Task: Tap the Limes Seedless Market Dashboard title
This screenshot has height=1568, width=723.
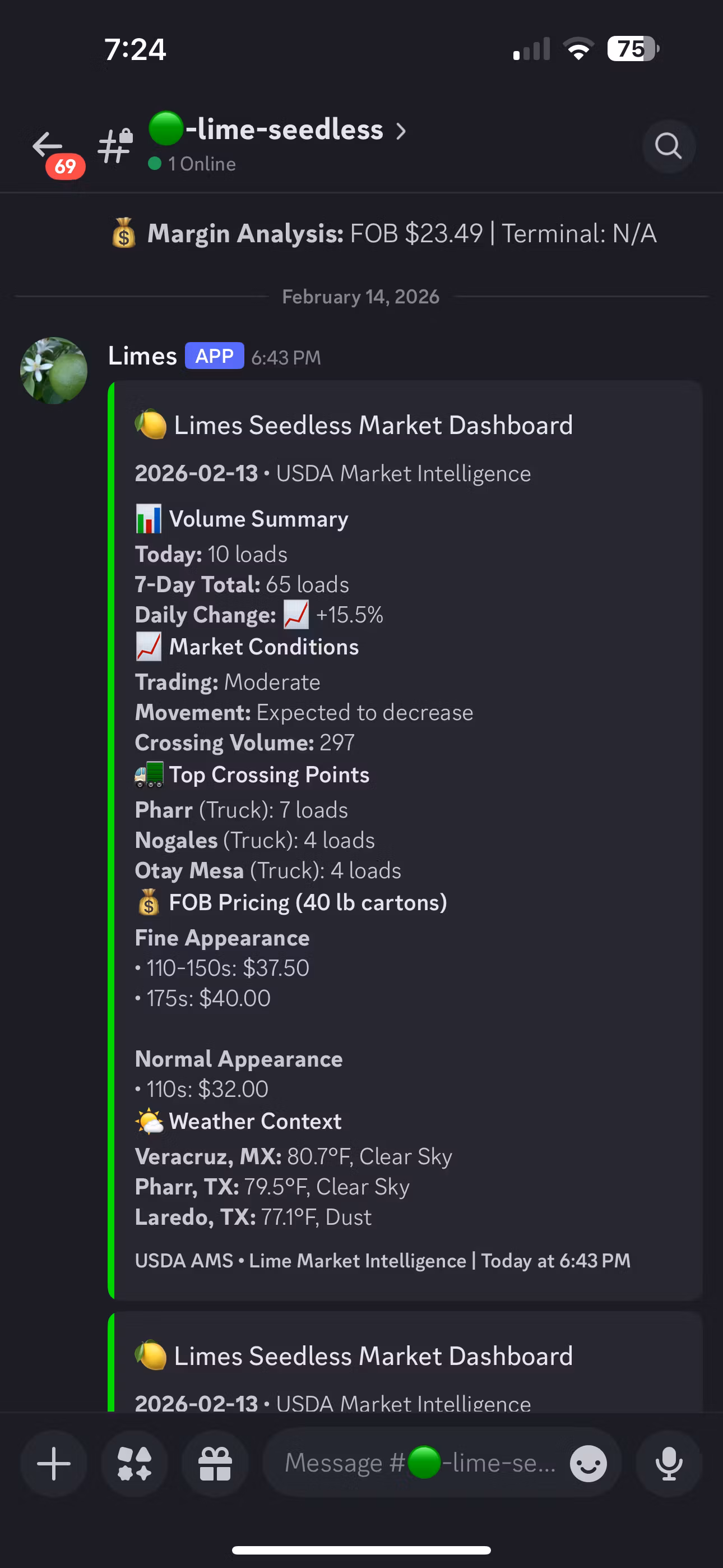Action: pos(373,425)
